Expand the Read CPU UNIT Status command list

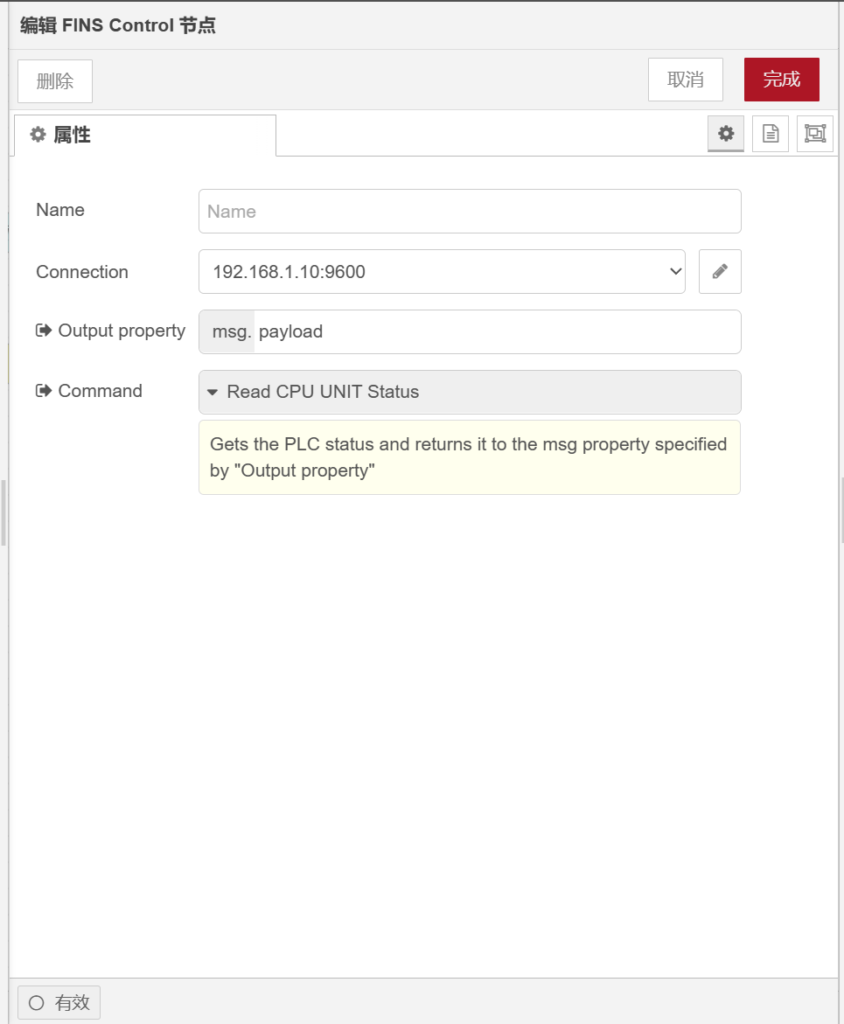pos(469,392)
